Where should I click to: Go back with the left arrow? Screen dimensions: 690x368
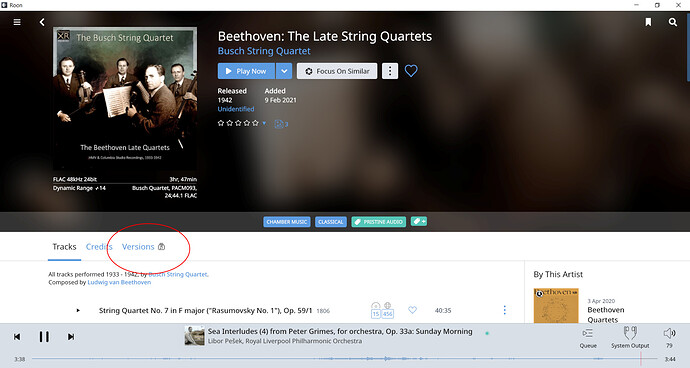[x=42, y=22]
